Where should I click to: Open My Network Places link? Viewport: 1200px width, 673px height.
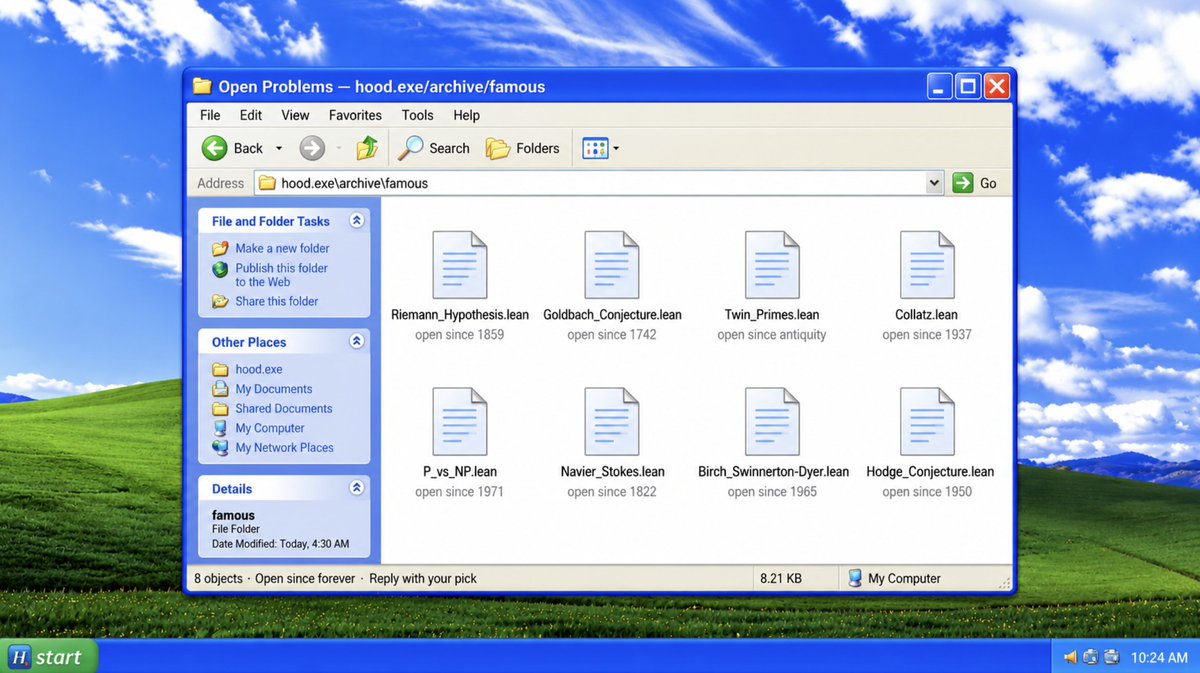(x=273, y=448)
